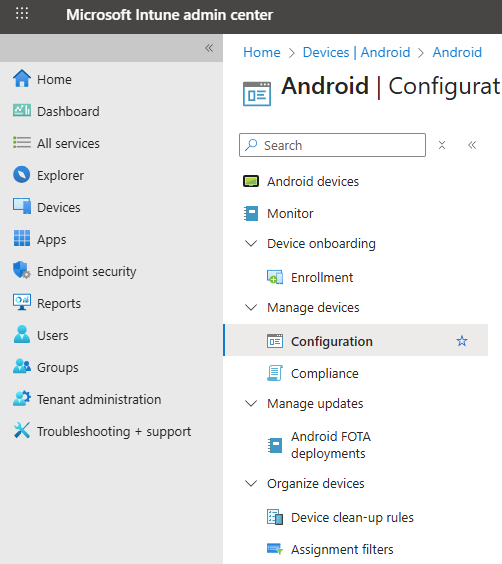
Task: Open Tenant administration in the sidebar
Action: [x=99, y=400]
